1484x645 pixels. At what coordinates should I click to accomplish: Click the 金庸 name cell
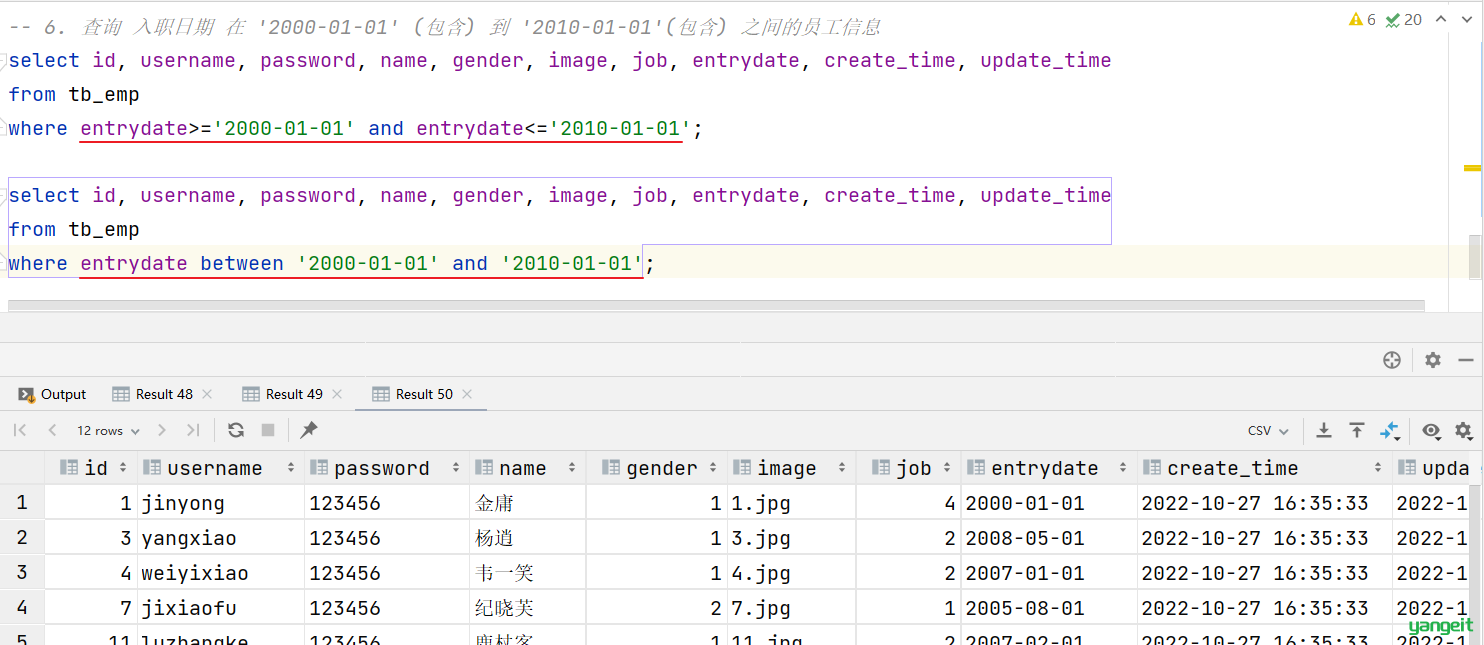(527, 503)
